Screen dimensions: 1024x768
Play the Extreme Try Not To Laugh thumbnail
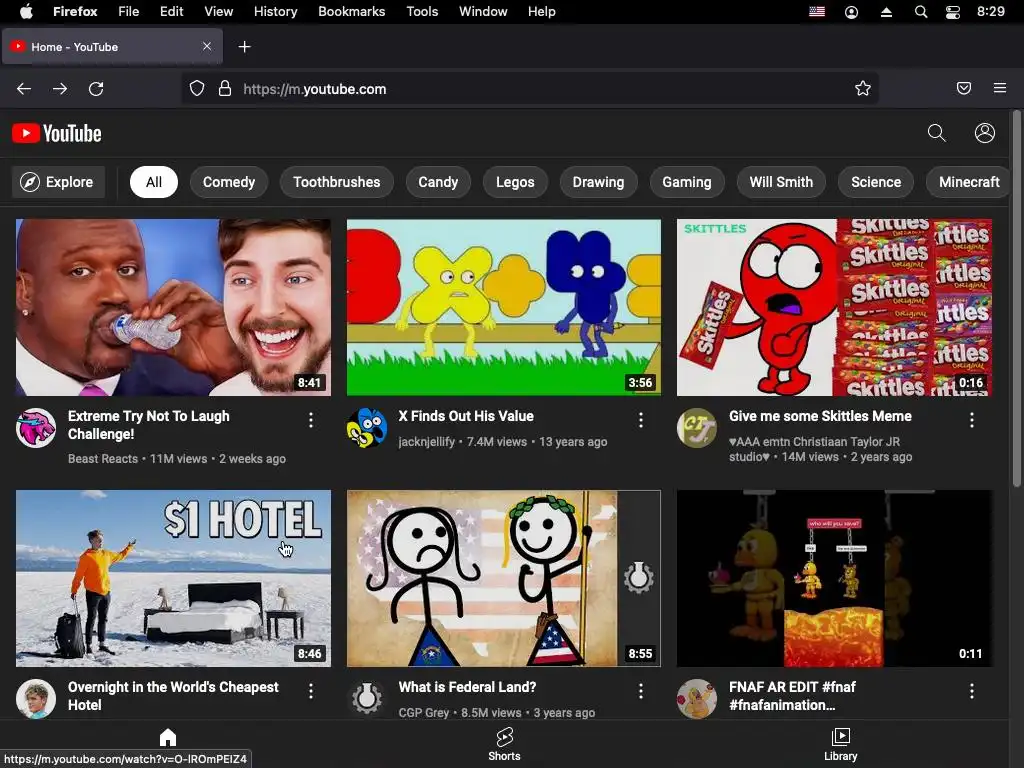click(173, 308)
